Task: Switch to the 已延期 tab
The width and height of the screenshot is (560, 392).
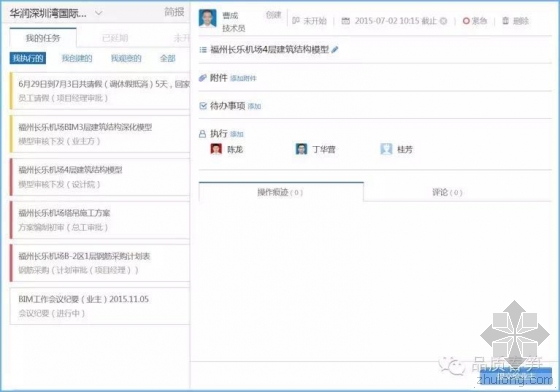Action: tap(115, 38)
